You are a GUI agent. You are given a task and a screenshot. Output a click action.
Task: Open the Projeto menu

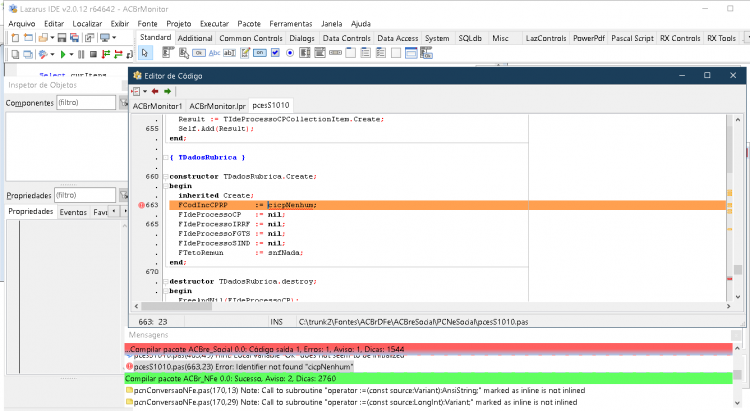[178, 23]
